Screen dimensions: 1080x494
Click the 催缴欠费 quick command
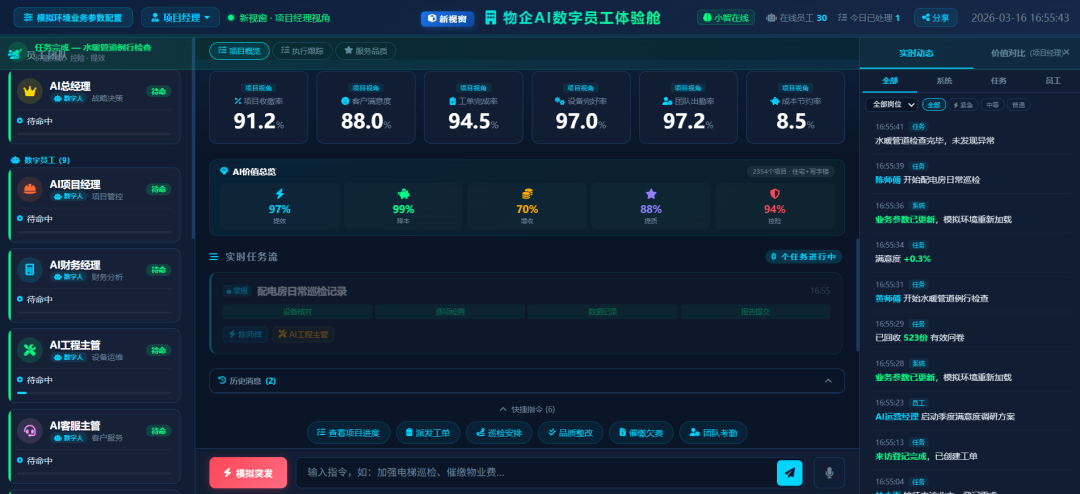(641, 433)
